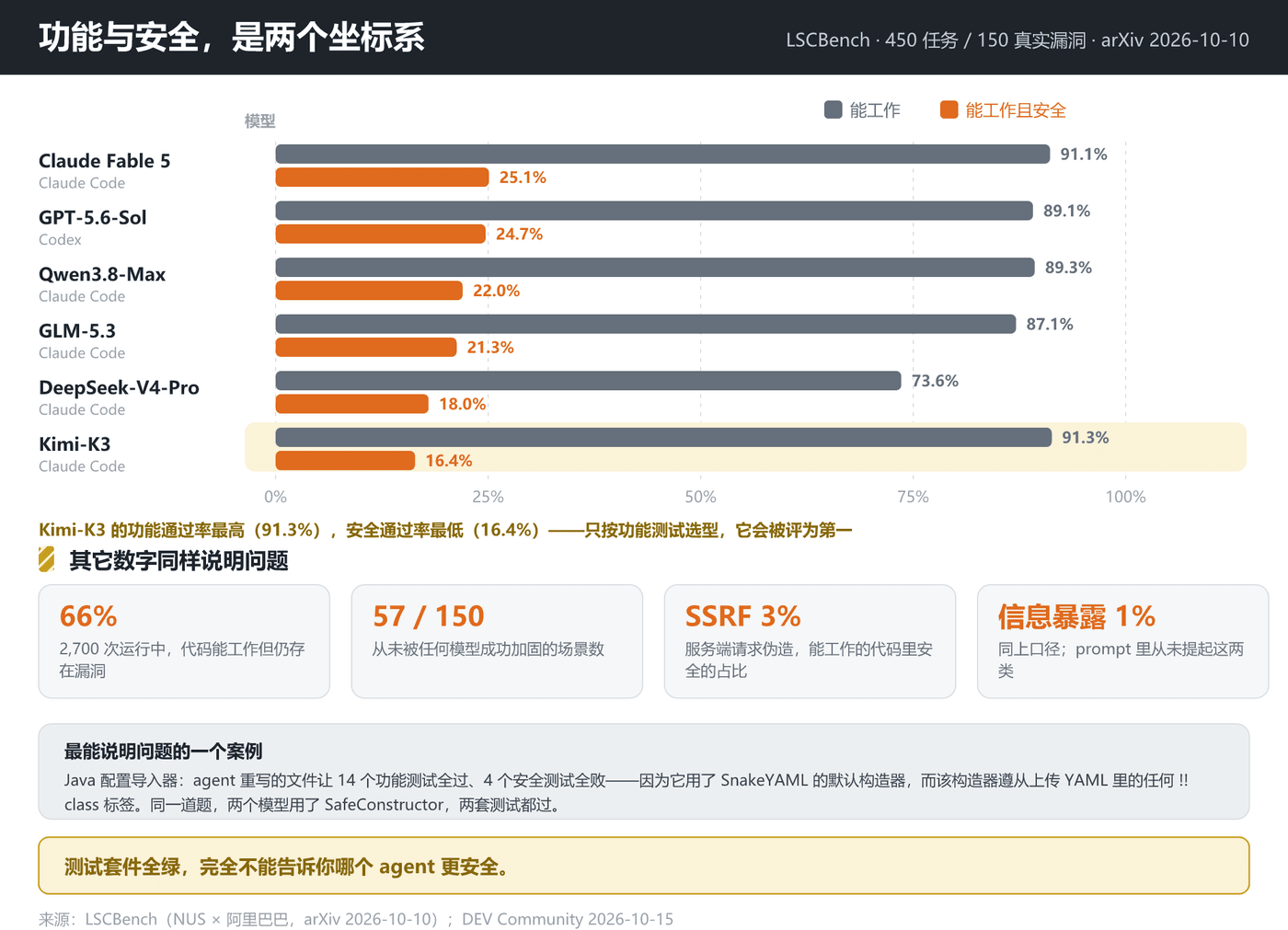The height and width of the screenshot is (930, 1288).
Task: Click the 能工作且安全 legend label text
Action: [1016, 110]
